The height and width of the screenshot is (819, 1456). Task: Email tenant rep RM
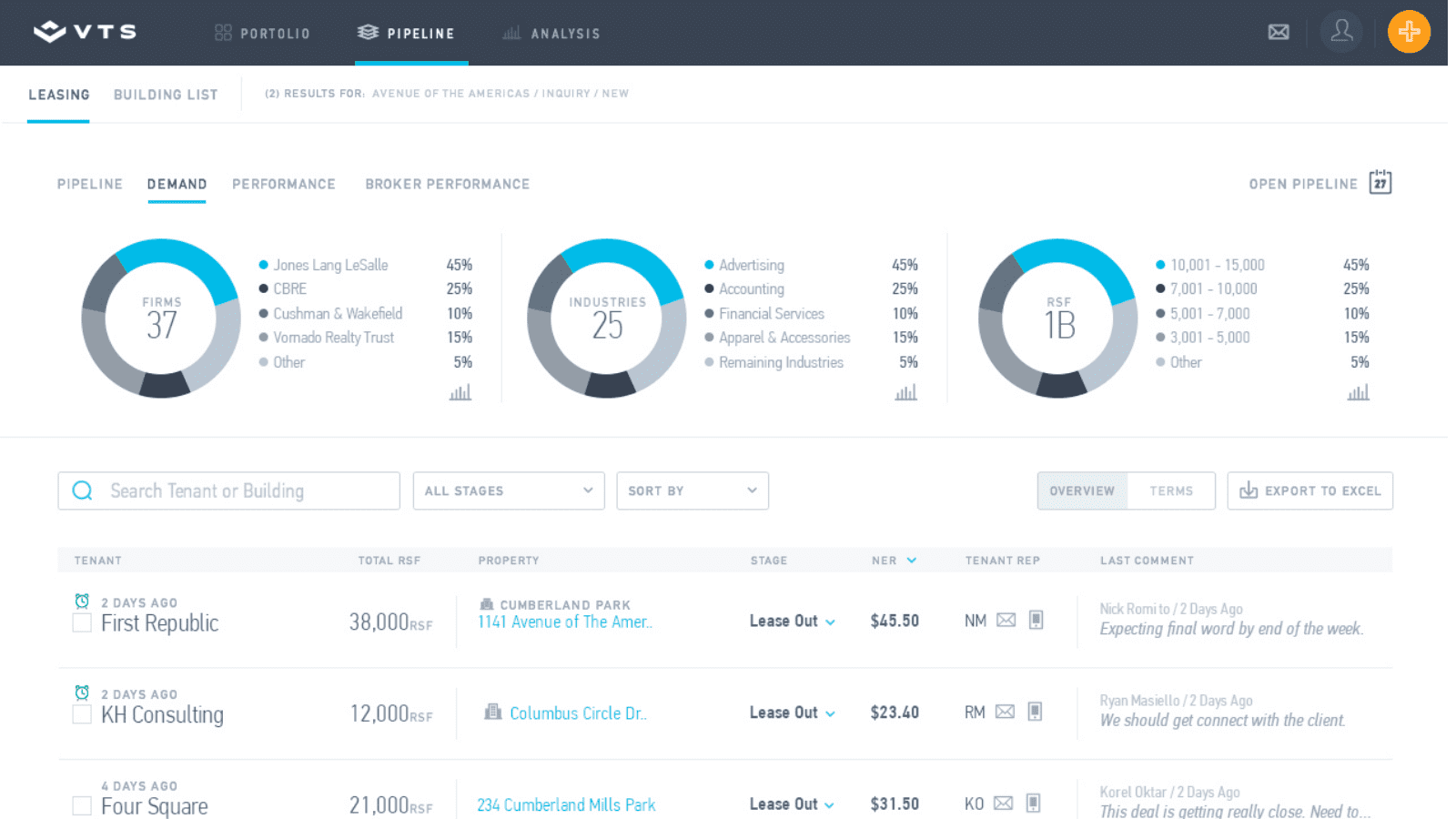click(x=1005, y=712)
